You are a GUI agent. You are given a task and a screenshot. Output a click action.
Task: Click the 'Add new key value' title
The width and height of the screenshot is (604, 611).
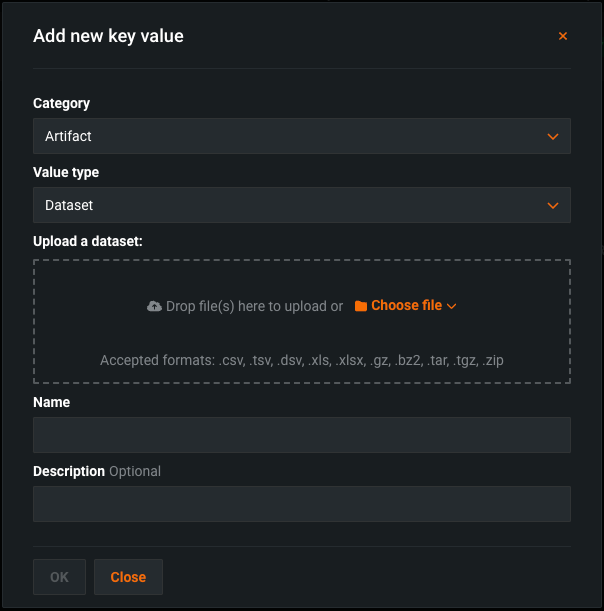point(108,36)
